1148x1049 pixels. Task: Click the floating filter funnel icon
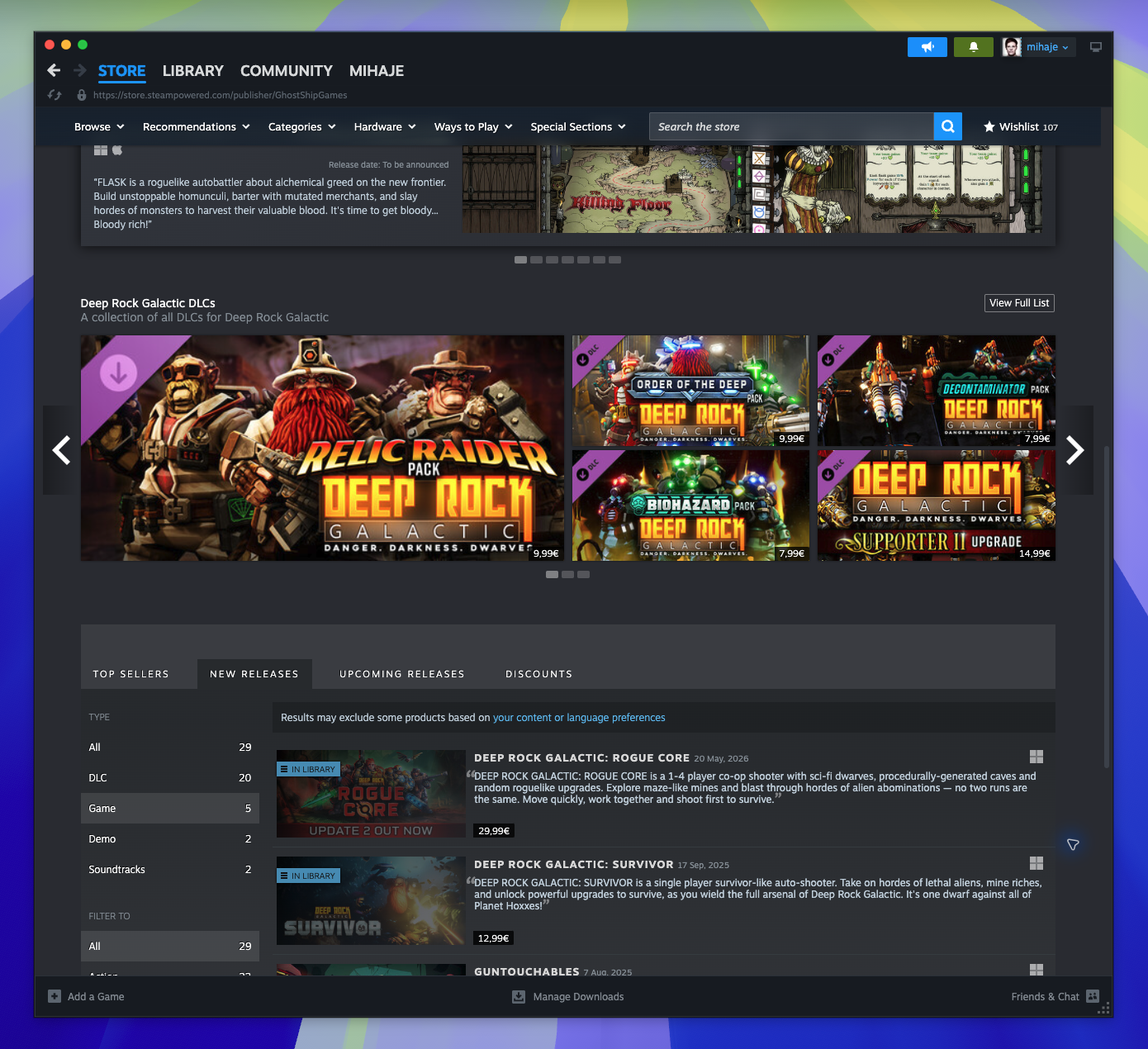[x=1073, y=844]
